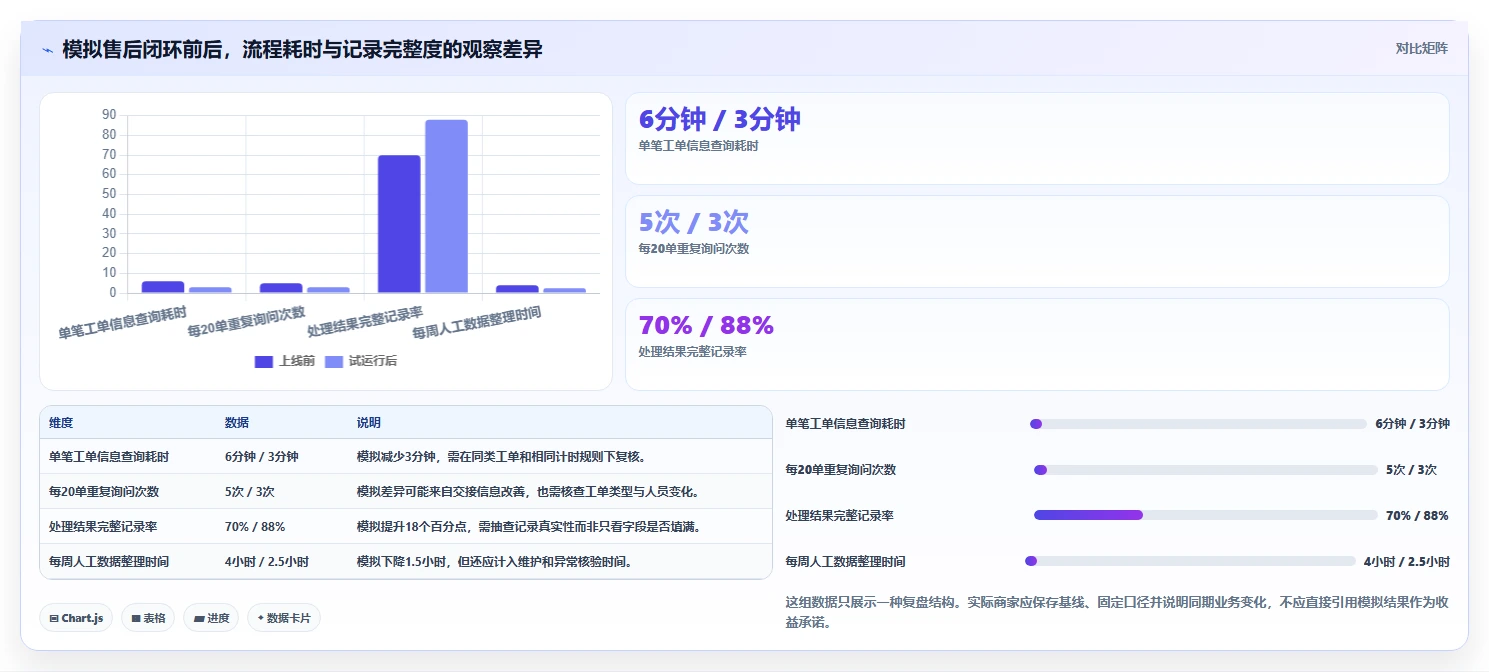This screenshot has width=1489, height=672.
Task: Click the pulse icon before the page title
Action: (47, 50)
